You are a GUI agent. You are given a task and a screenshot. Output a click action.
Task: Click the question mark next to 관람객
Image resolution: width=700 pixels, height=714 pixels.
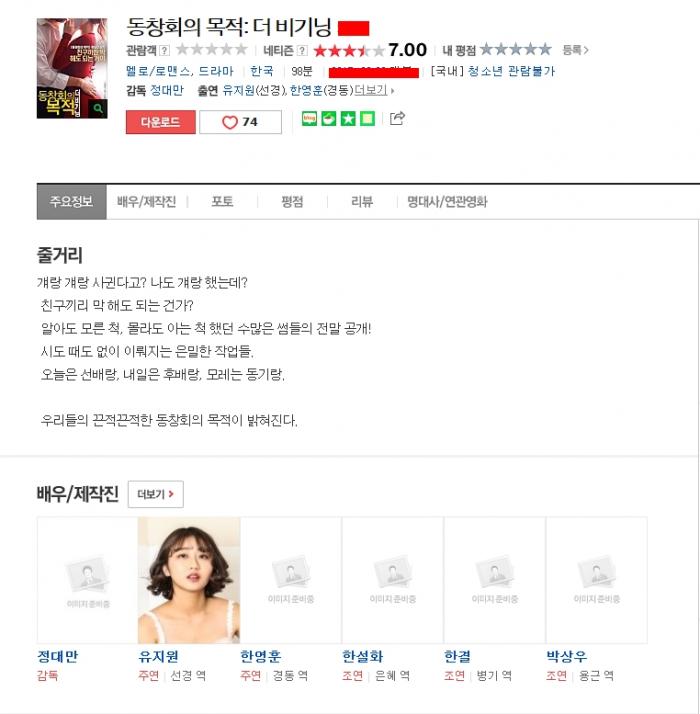click(164, 50)
